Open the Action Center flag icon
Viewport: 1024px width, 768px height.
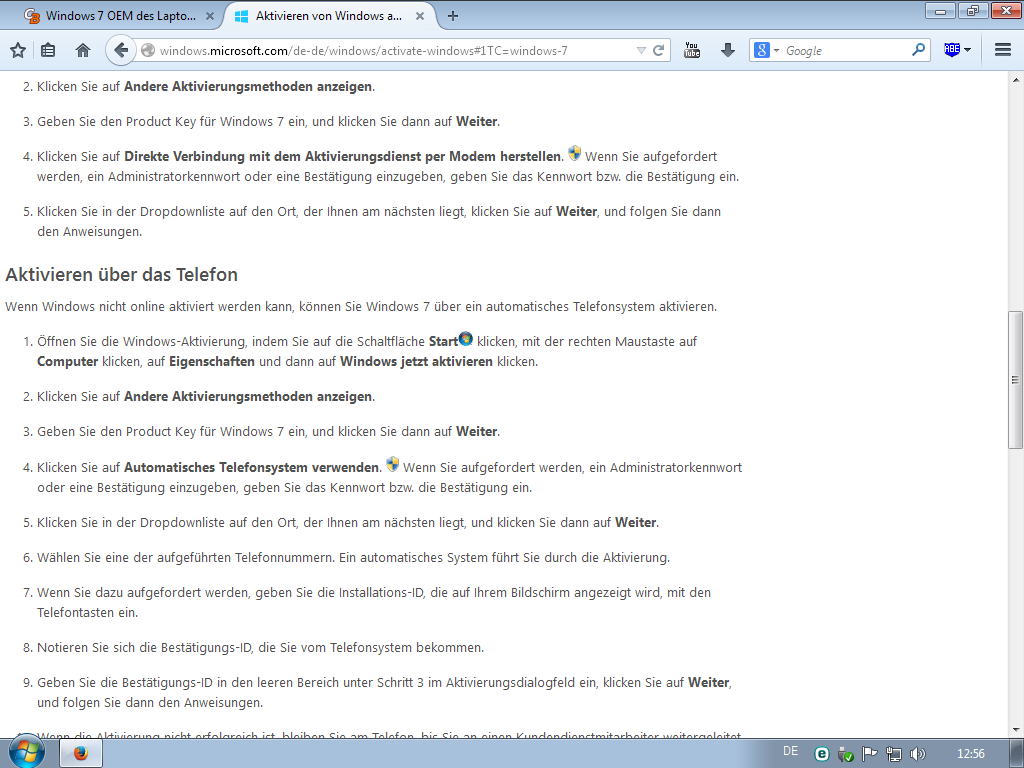point(869,754)
